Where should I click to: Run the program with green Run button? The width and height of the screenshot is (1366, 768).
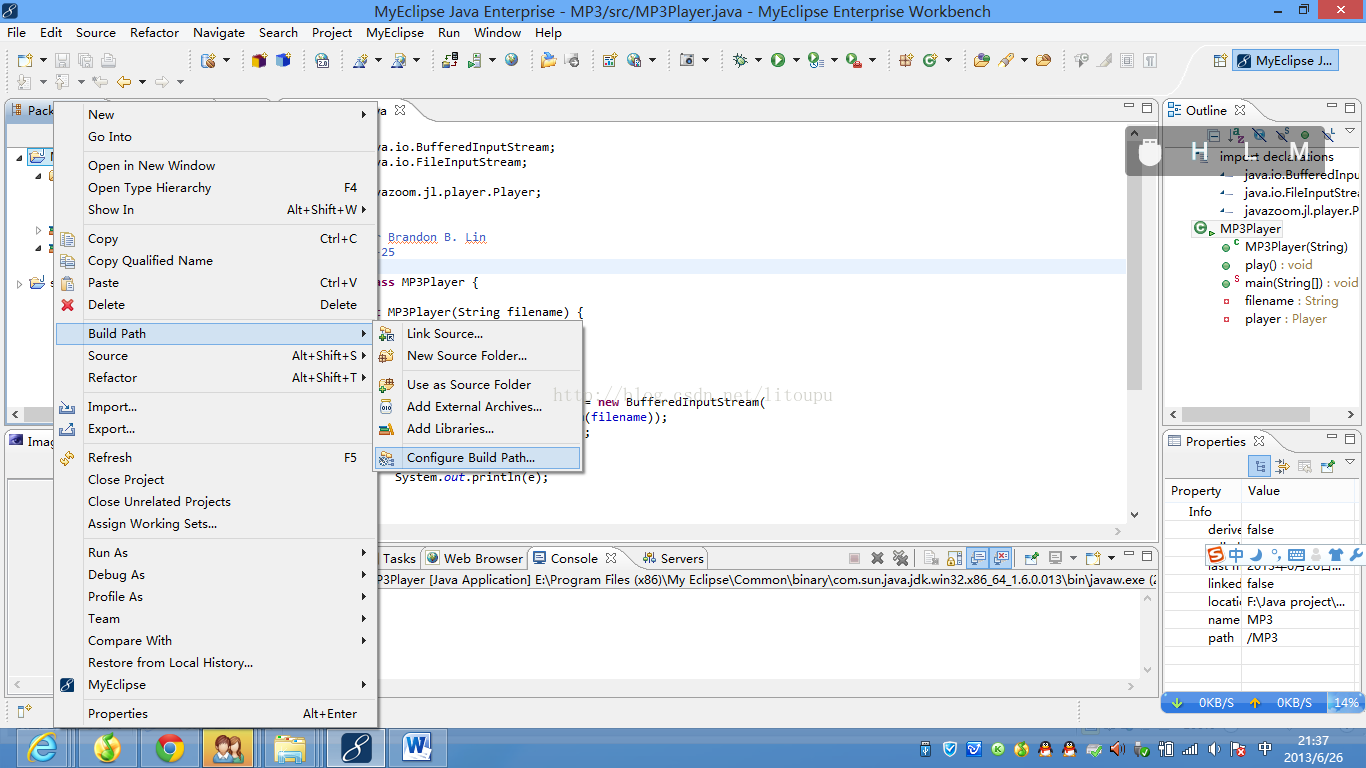pyautogui.click(x=778, y=60)
